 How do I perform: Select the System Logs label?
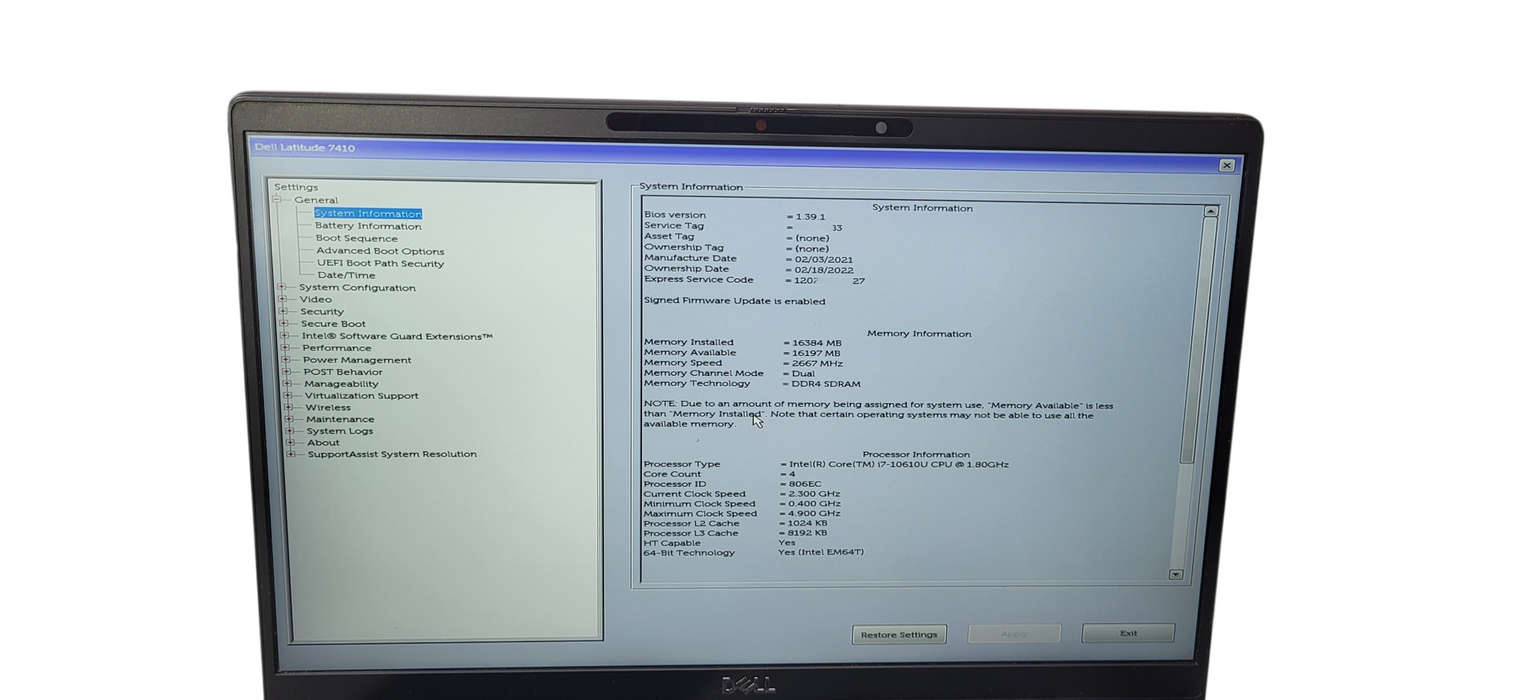(x=340, y=431)
